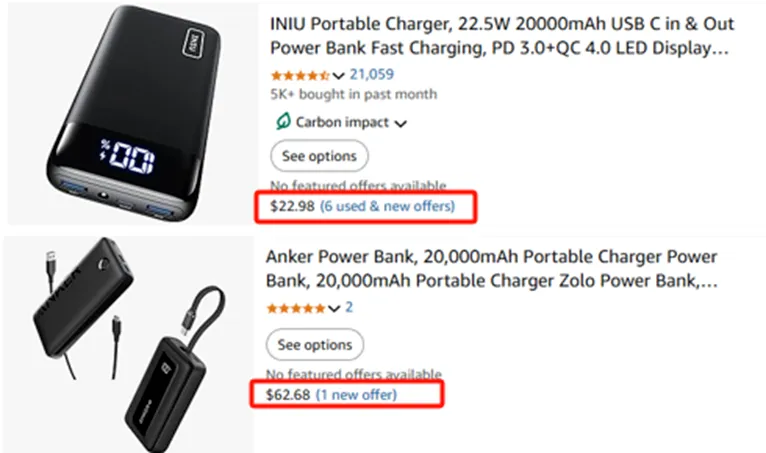The width and height of the screenshot is (766, 453).
Task: Click the Anker five-star rating icons
Action: pos(297,308)
